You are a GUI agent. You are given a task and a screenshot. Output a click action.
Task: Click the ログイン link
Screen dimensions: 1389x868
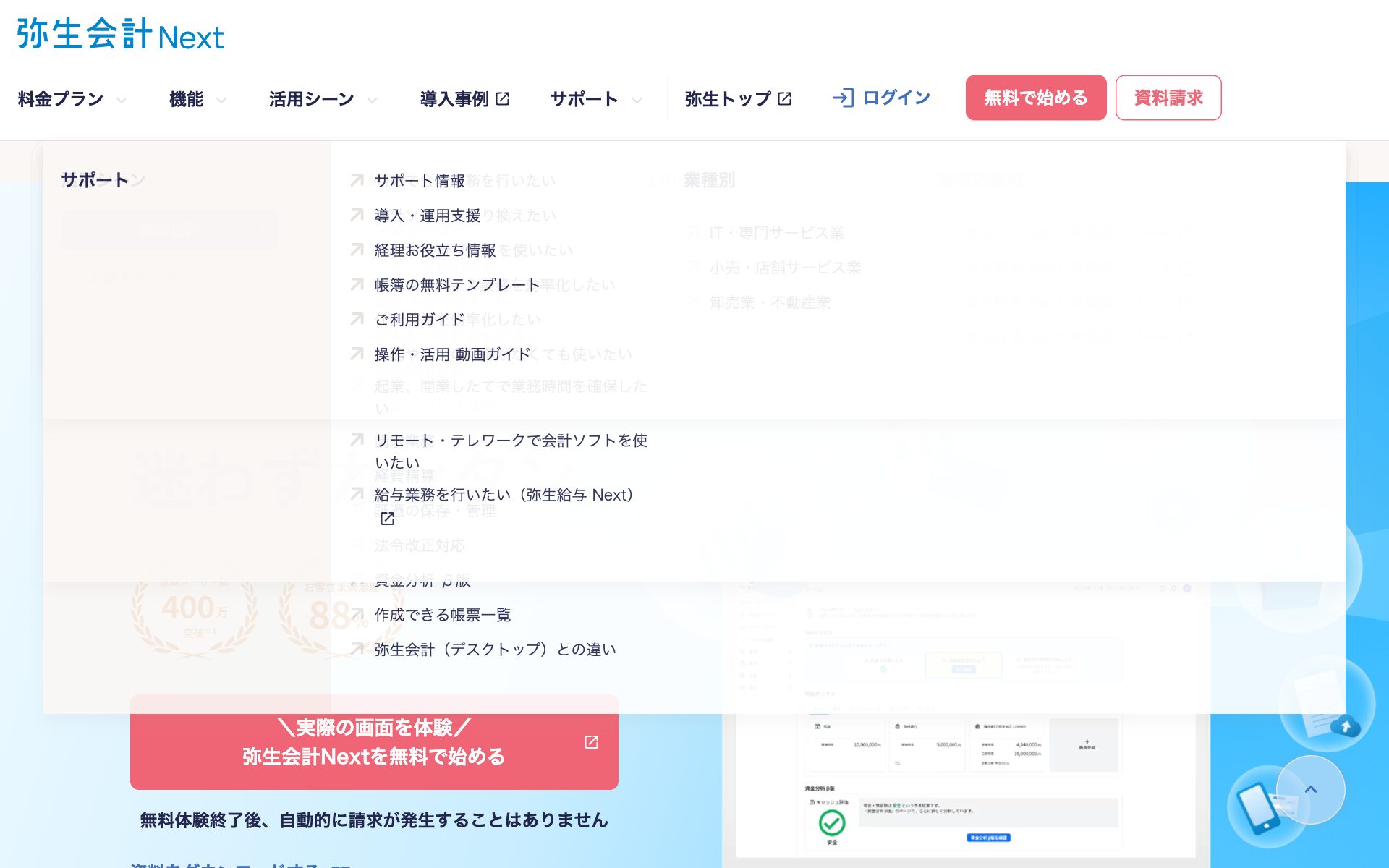click(896, 98)
